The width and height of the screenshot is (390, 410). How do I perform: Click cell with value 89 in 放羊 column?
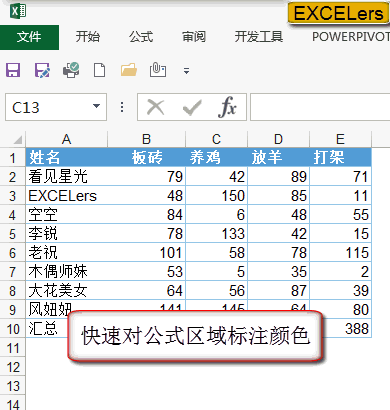pyautogui.click(x=279, y=176)
